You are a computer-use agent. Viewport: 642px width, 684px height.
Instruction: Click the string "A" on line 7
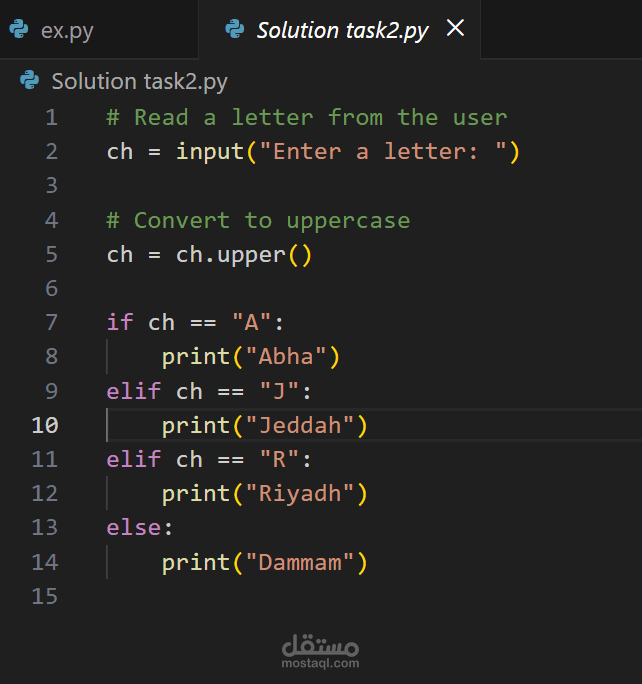[x=252, y=322]
